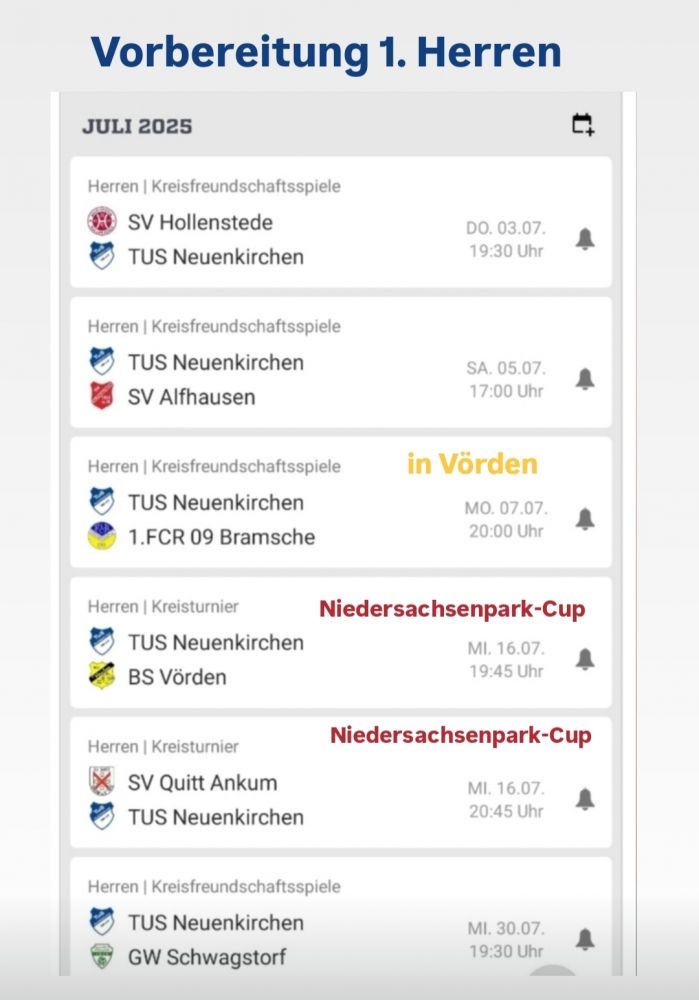Open SV Alfhausen red club crest
Screen dimensions: 699x1000
click(102, 396)
